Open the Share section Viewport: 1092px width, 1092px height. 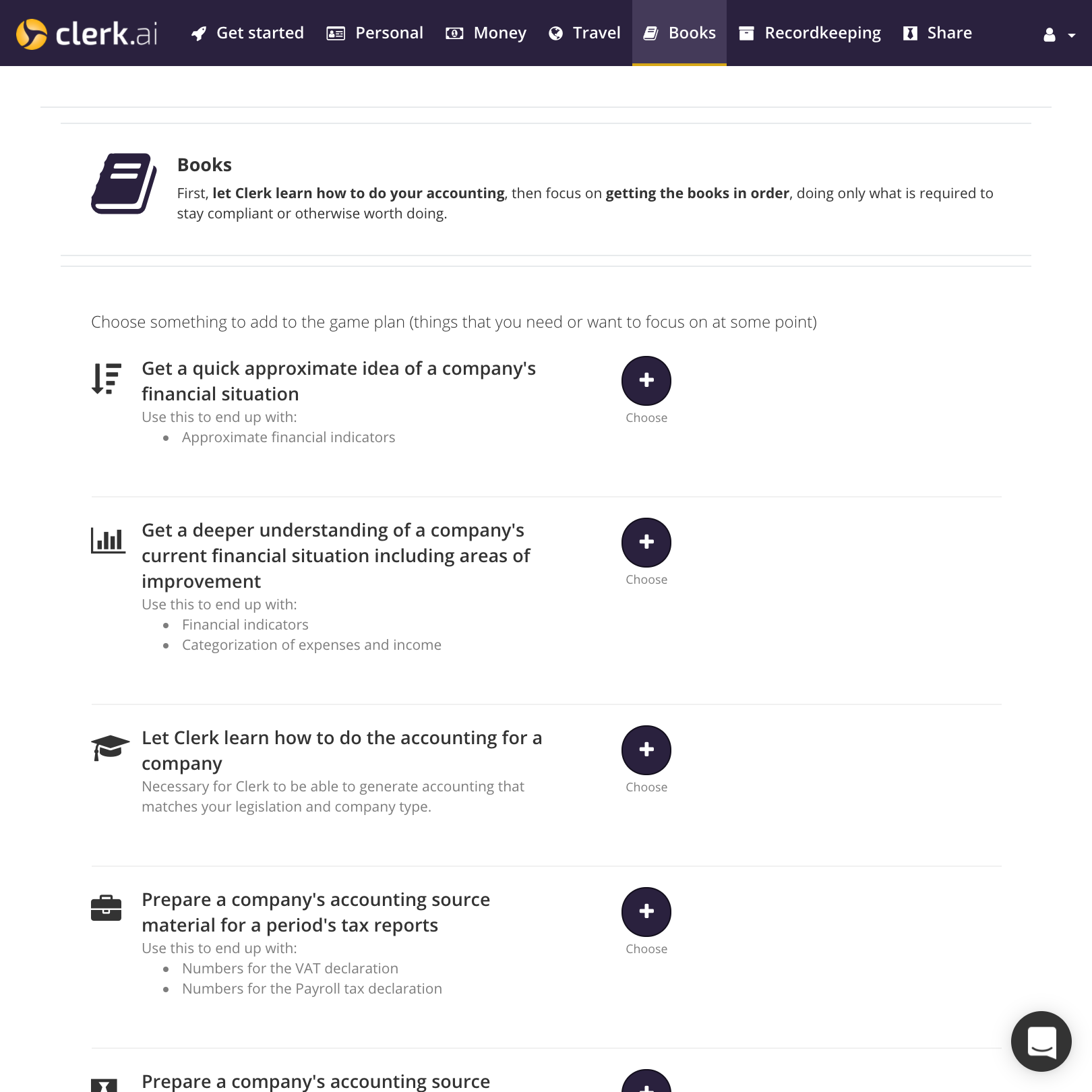tap(938, 33)
